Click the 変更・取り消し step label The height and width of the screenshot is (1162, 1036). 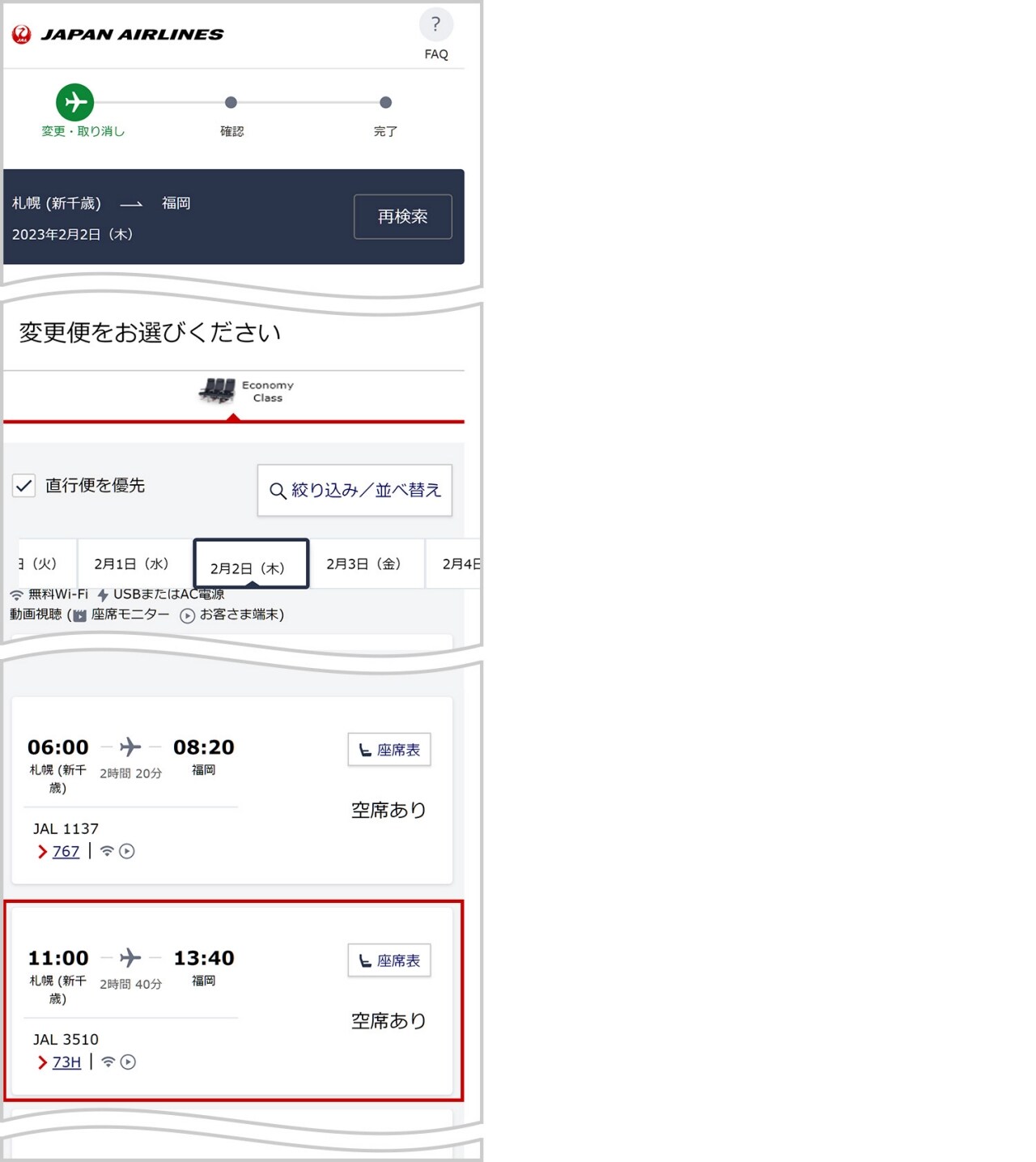pos(83,131)
